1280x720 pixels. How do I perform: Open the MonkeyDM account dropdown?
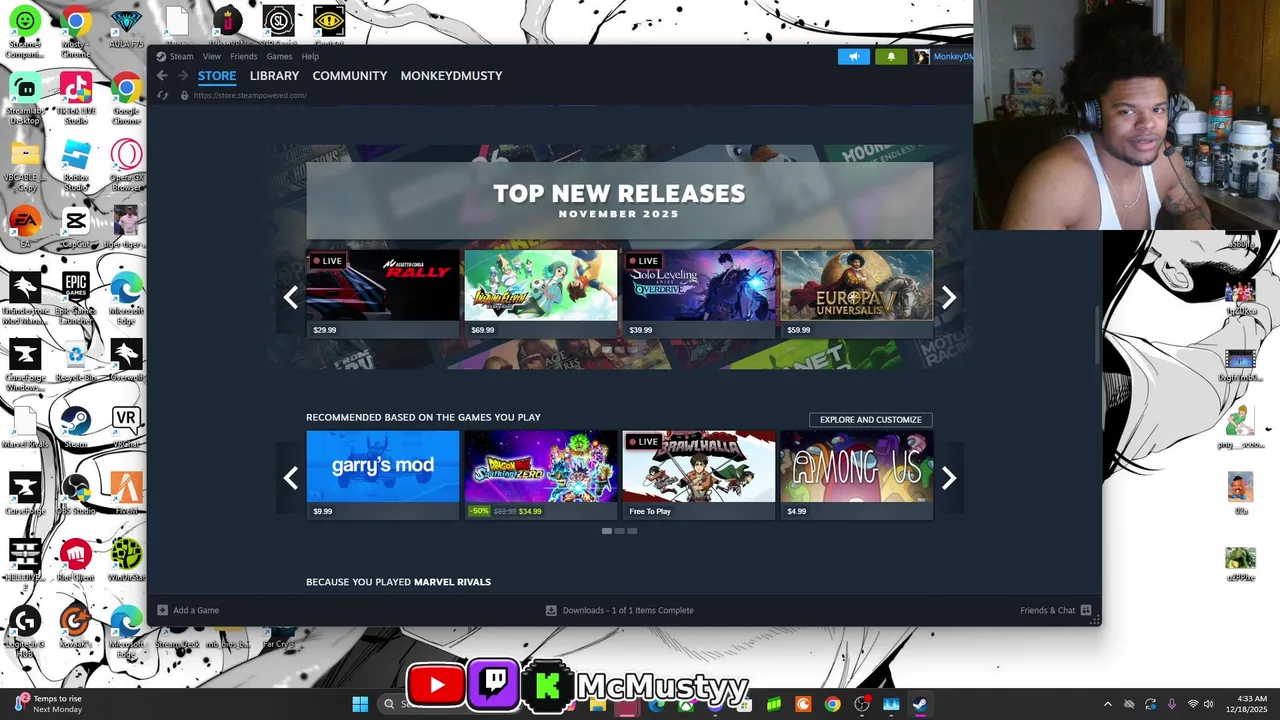tap(952, 57)
